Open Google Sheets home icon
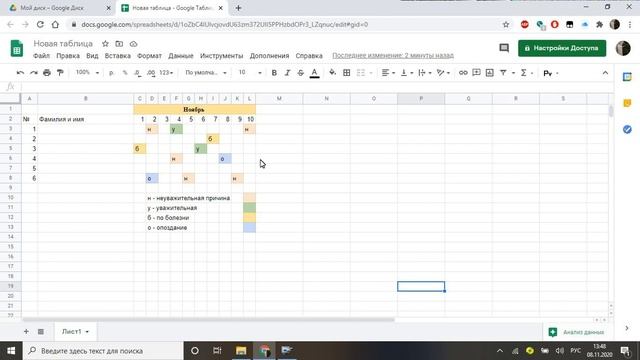 pos(17,49)
